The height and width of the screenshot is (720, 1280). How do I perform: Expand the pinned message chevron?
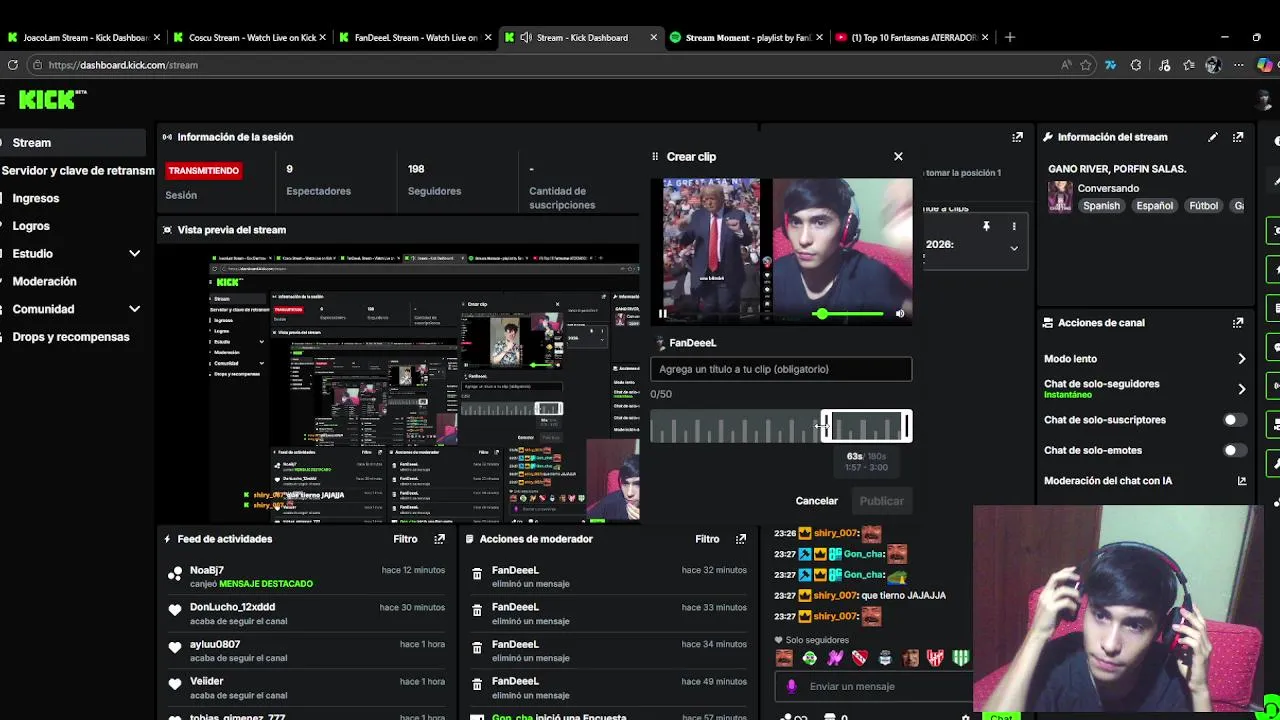[x=1014, y=248]
